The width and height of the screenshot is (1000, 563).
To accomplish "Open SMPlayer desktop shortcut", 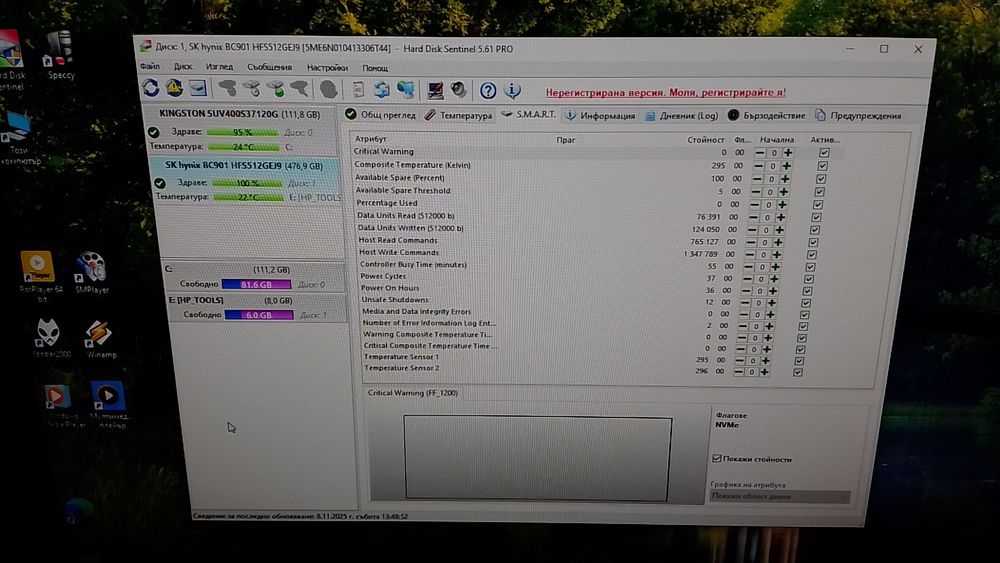I will pos(92,273).
